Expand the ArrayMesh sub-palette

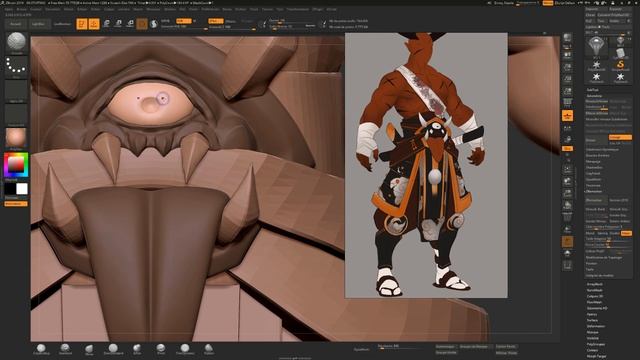[x=595, y=284]
